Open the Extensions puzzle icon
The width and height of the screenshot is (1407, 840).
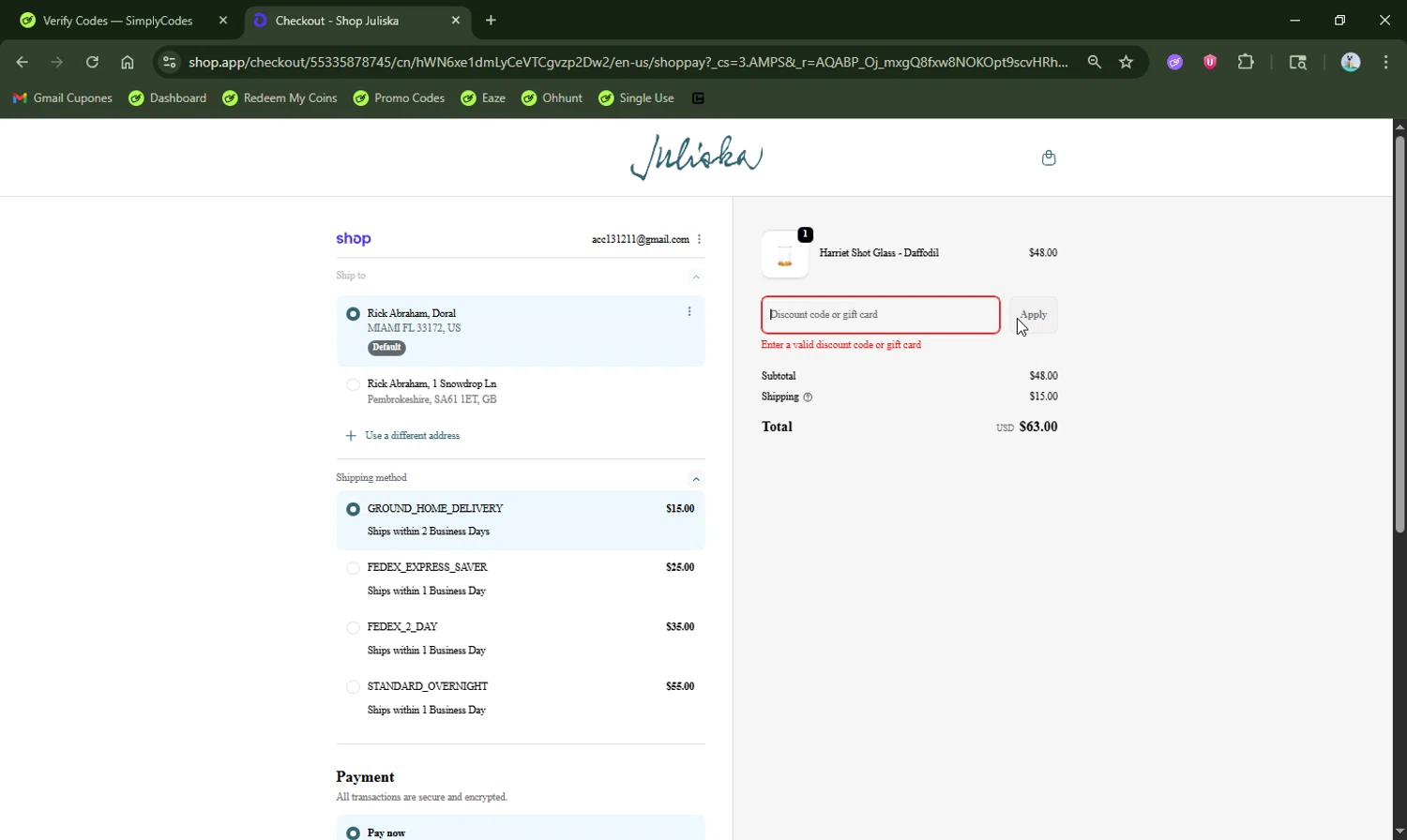coord(1246,62)
